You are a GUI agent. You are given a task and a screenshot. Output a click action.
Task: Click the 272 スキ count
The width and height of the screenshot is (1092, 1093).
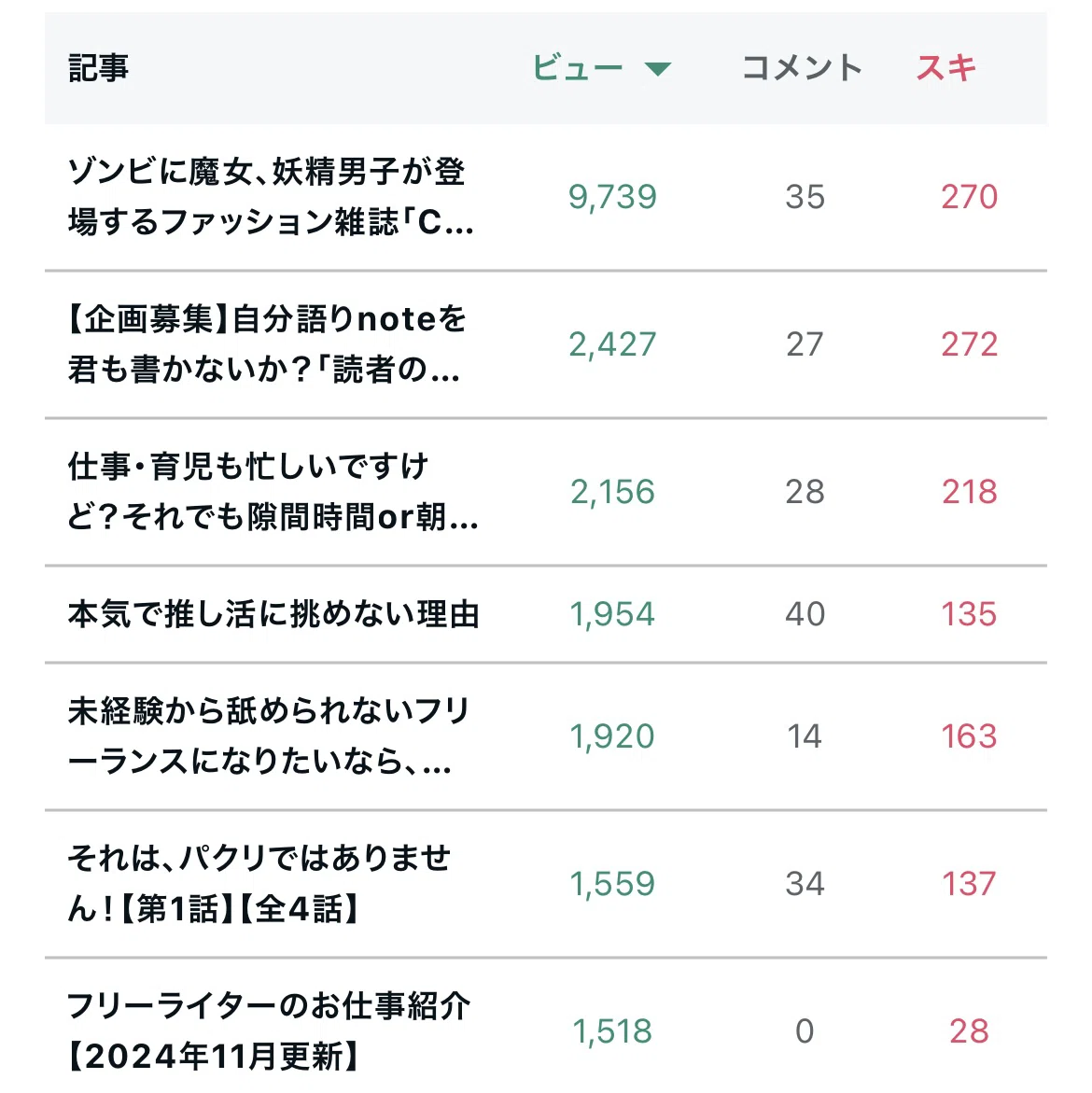tap(970, 344)
